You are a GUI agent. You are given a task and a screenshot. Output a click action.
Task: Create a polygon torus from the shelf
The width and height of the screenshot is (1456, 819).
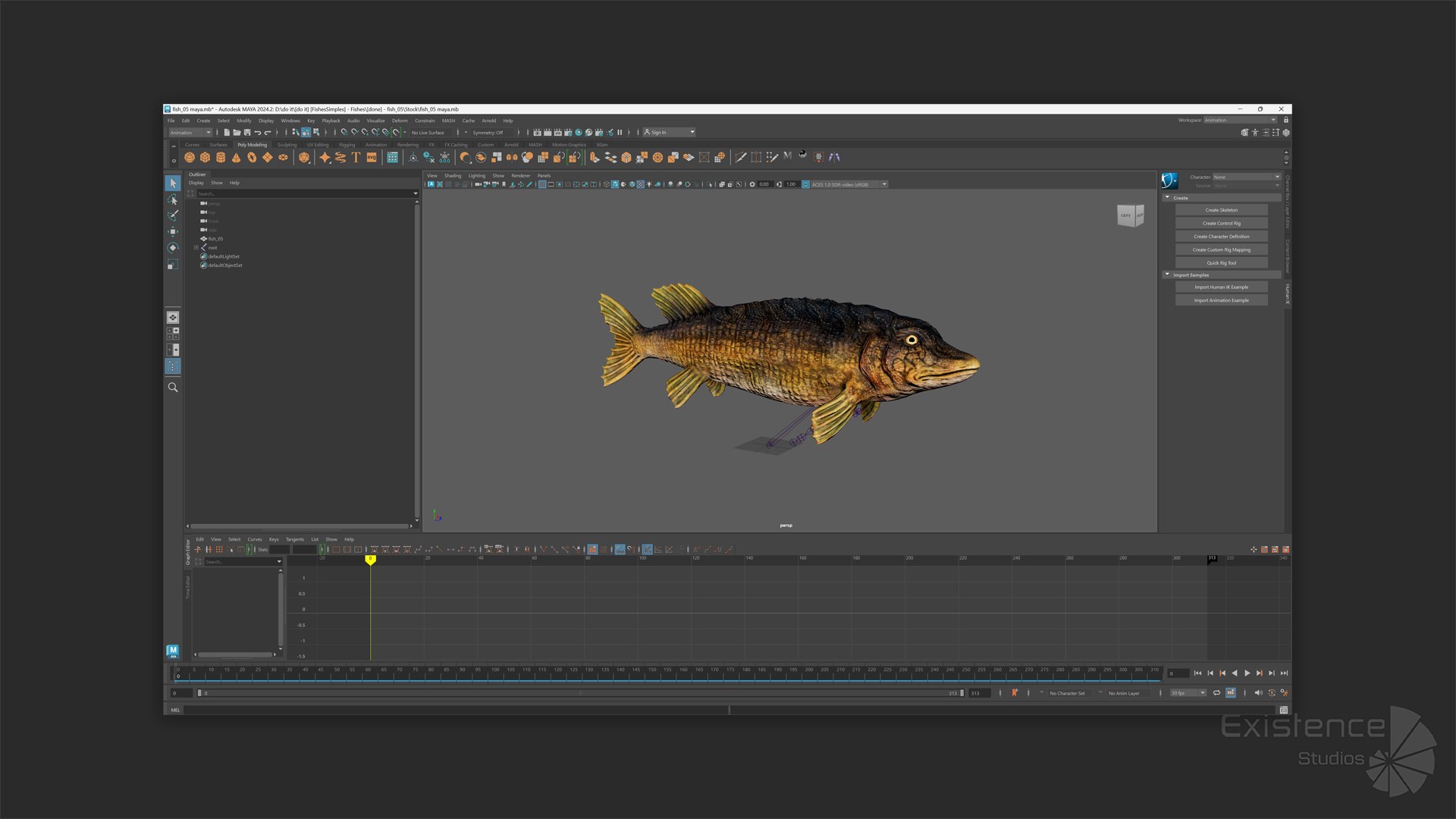point(252,158)
